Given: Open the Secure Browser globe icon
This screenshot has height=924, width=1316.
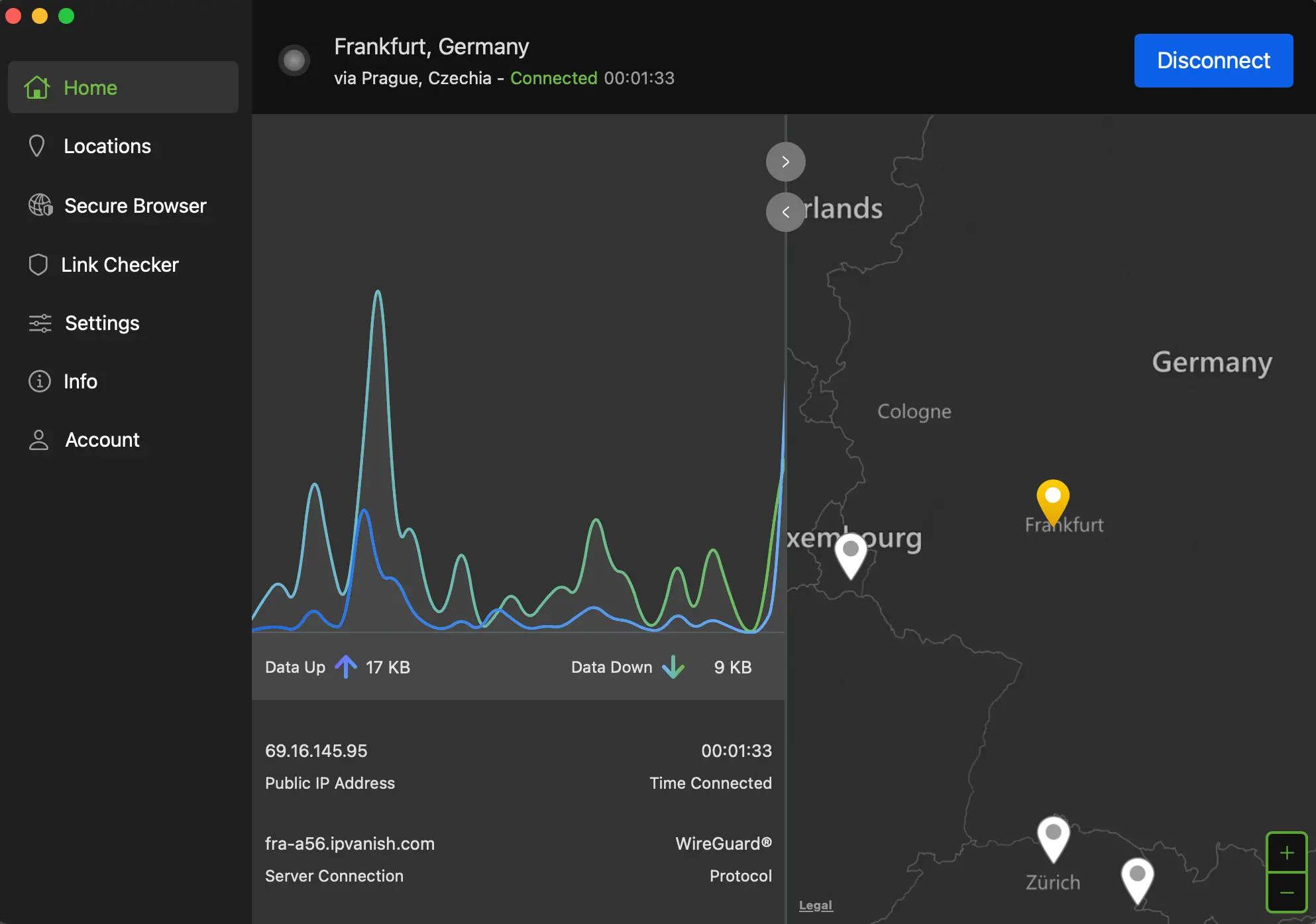Looking at the screenshot, I should click(x=39, y=205).
